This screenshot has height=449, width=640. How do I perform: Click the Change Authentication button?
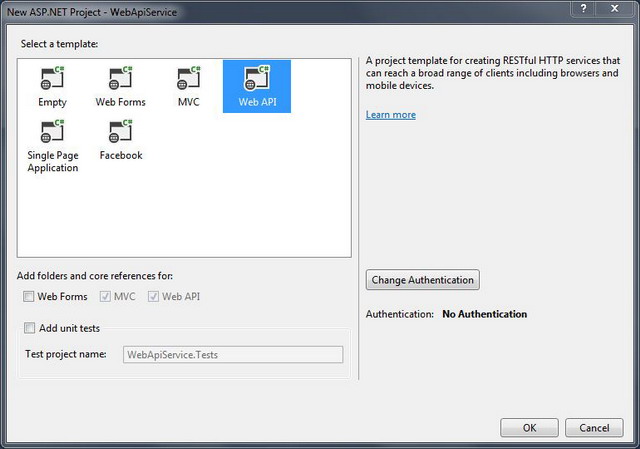[x=422, y=280]
